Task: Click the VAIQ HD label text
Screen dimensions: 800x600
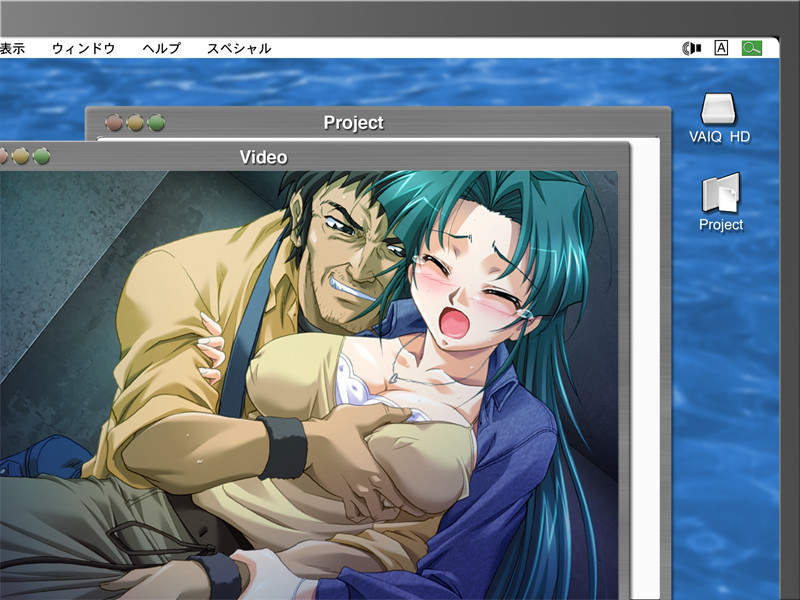Action: [719, 137]
